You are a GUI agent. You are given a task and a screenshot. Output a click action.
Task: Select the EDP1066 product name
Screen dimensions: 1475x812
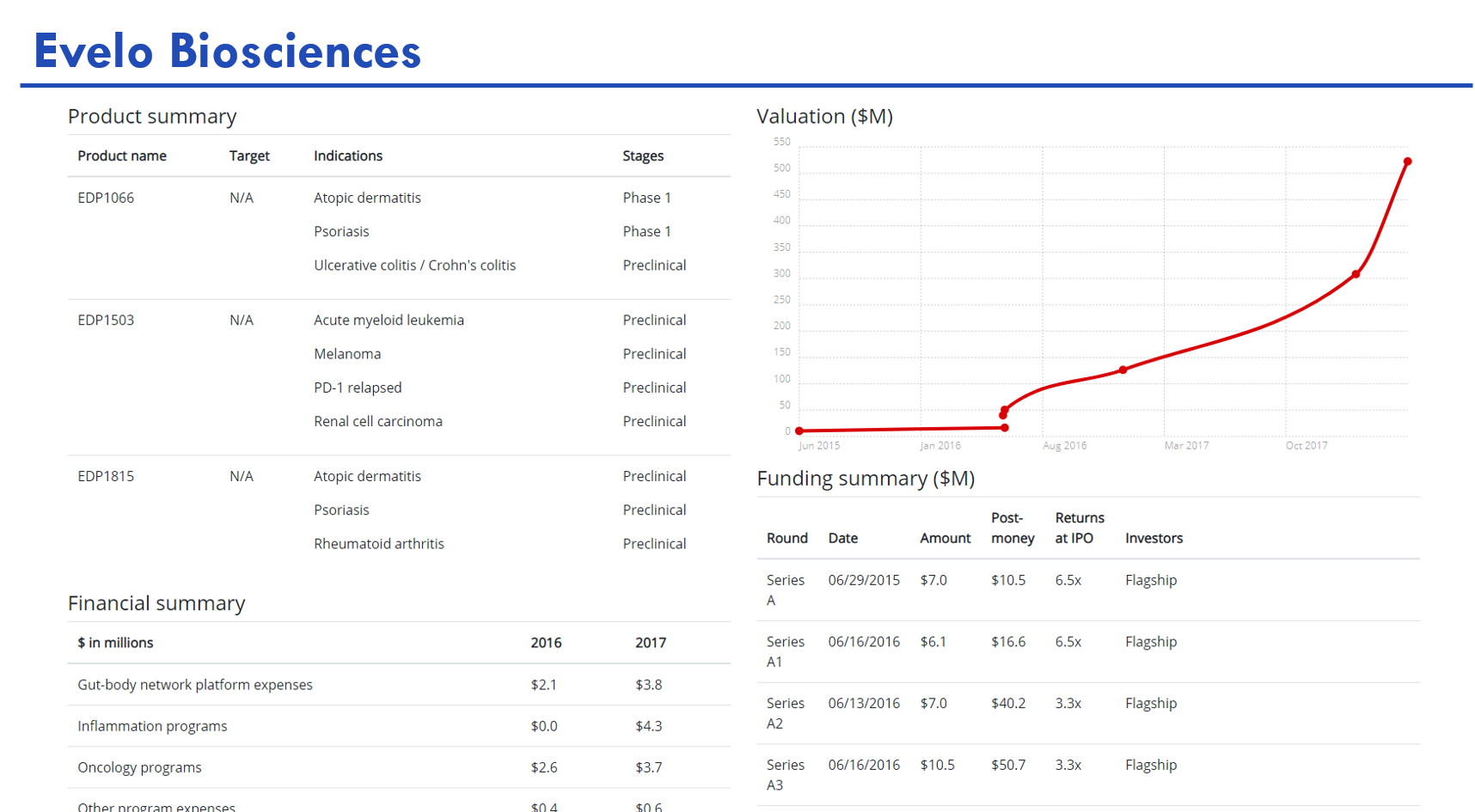coord(106,198)
